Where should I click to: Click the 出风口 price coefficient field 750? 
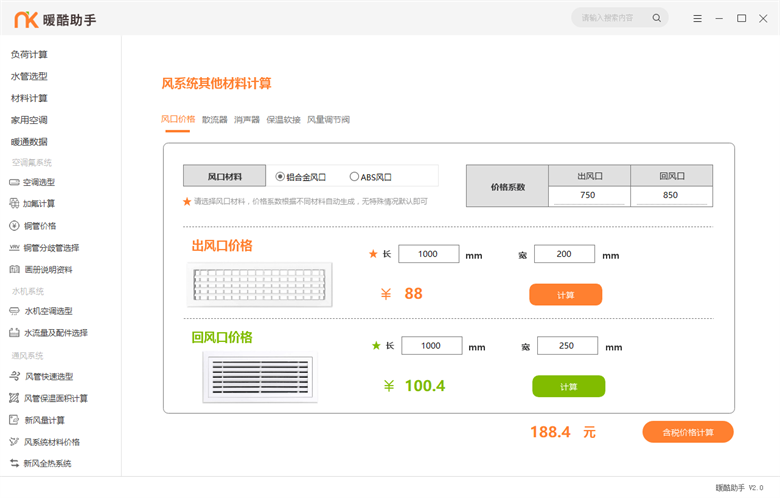[589, 196]
